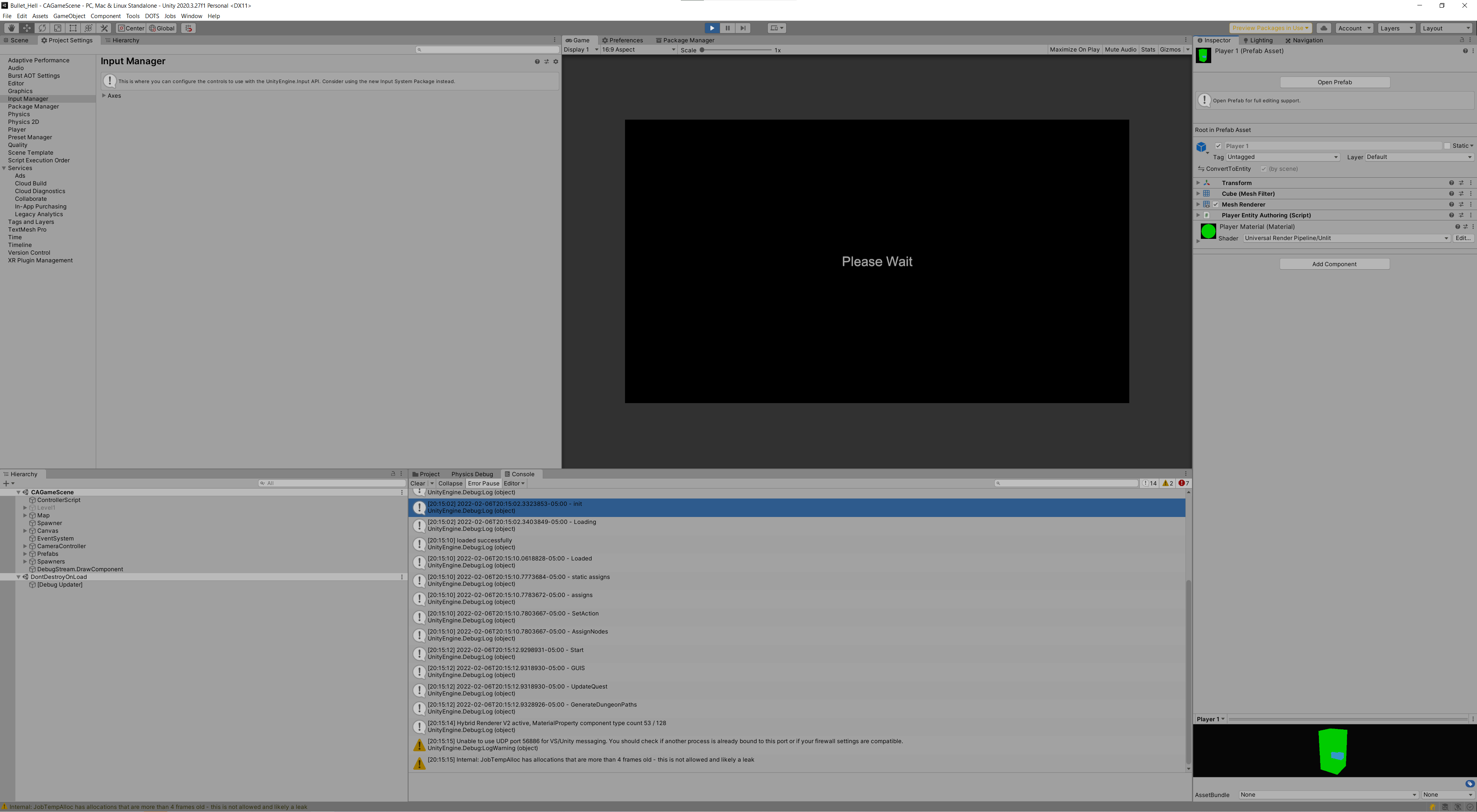The image size is (1477, 812).
Task: Expand the Axes foldout
Action: [104, 96]
